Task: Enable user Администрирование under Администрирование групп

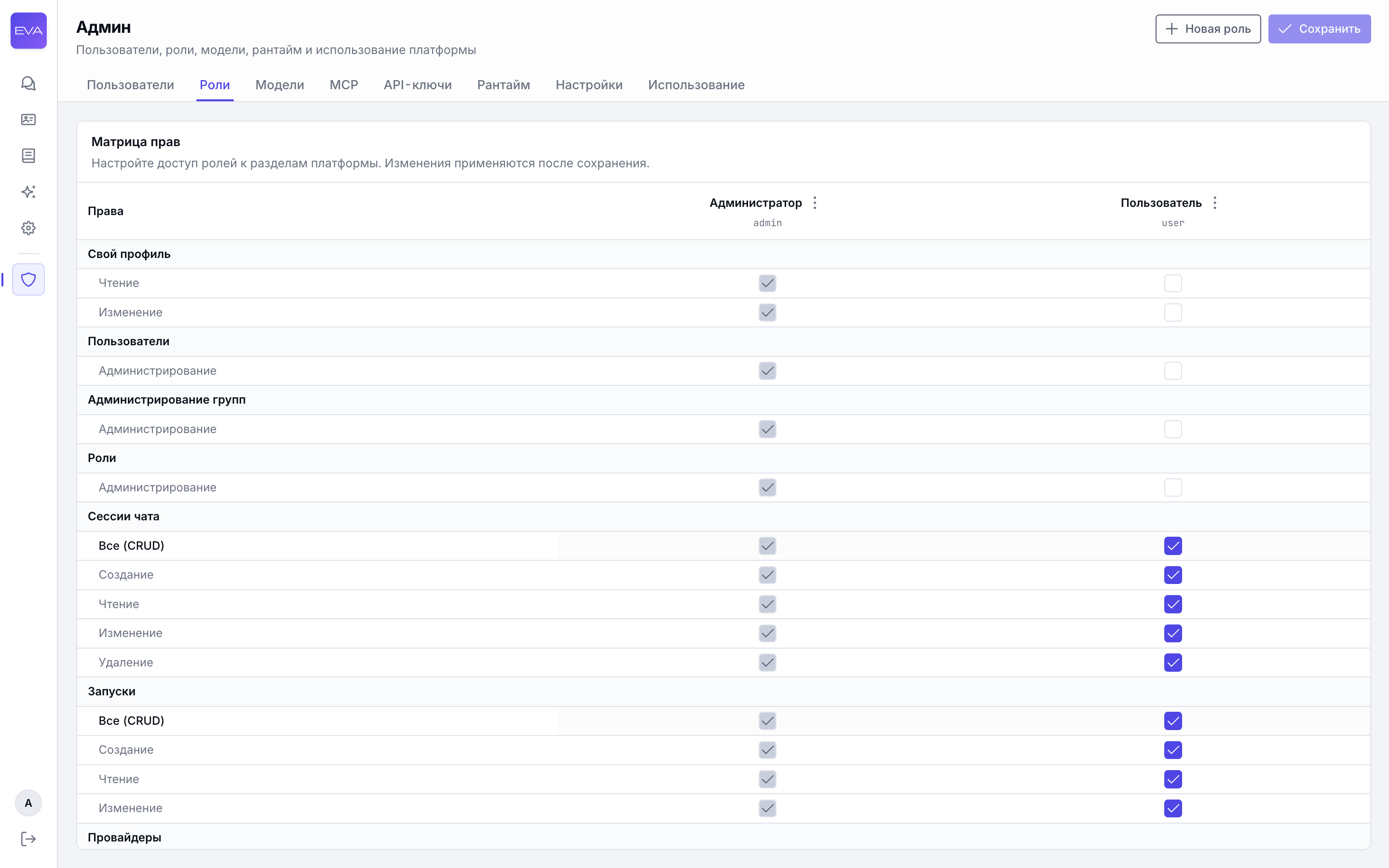Action: [1172, 429]
